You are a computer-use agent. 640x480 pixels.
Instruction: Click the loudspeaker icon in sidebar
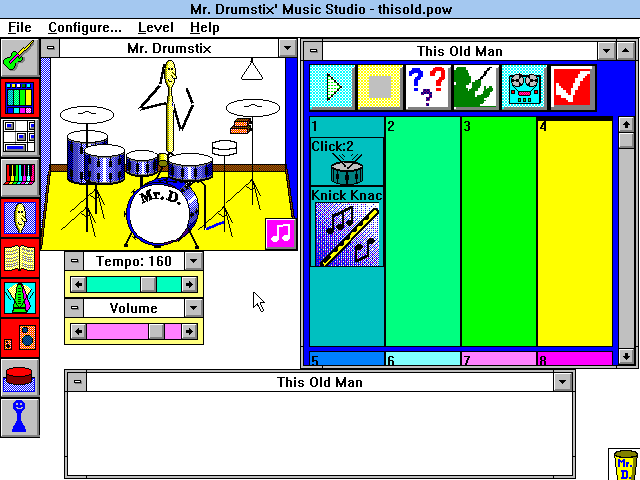[x=20, y=338]
